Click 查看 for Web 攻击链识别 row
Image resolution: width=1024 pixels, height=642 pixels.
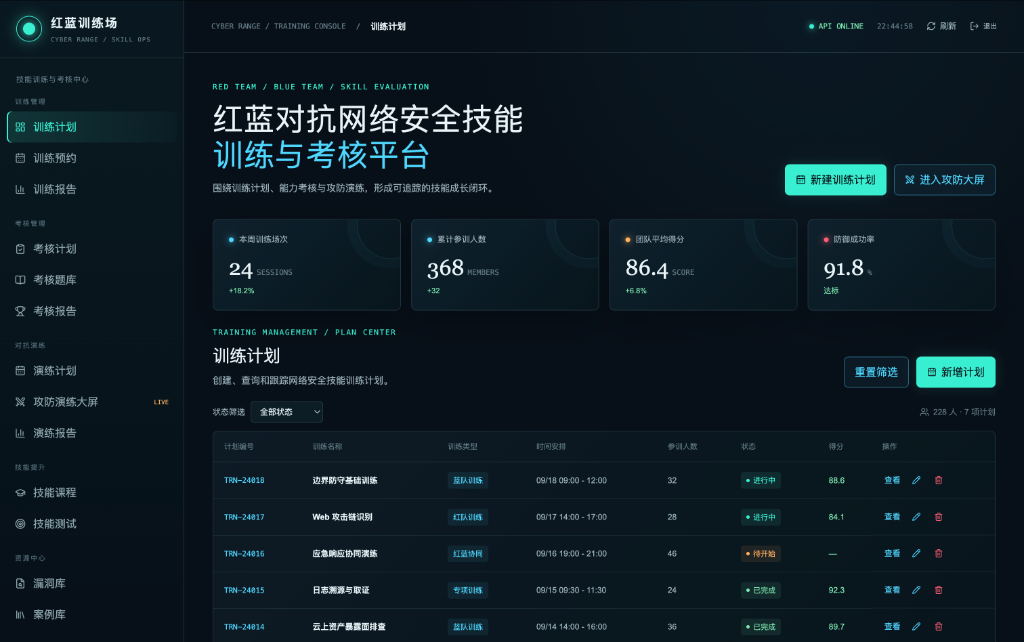tap(892, 517)
